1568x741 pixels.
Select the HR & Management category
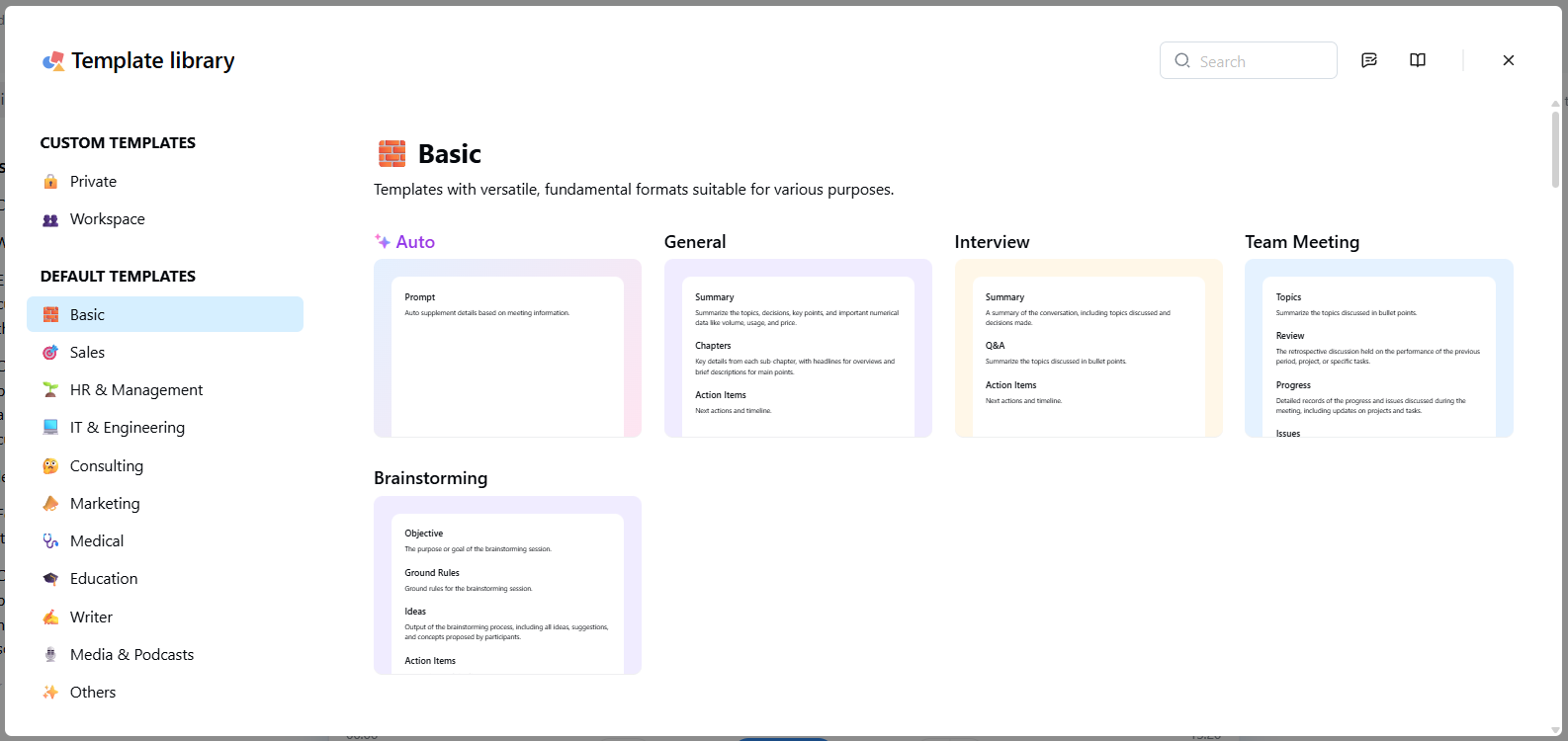[135, 390]
